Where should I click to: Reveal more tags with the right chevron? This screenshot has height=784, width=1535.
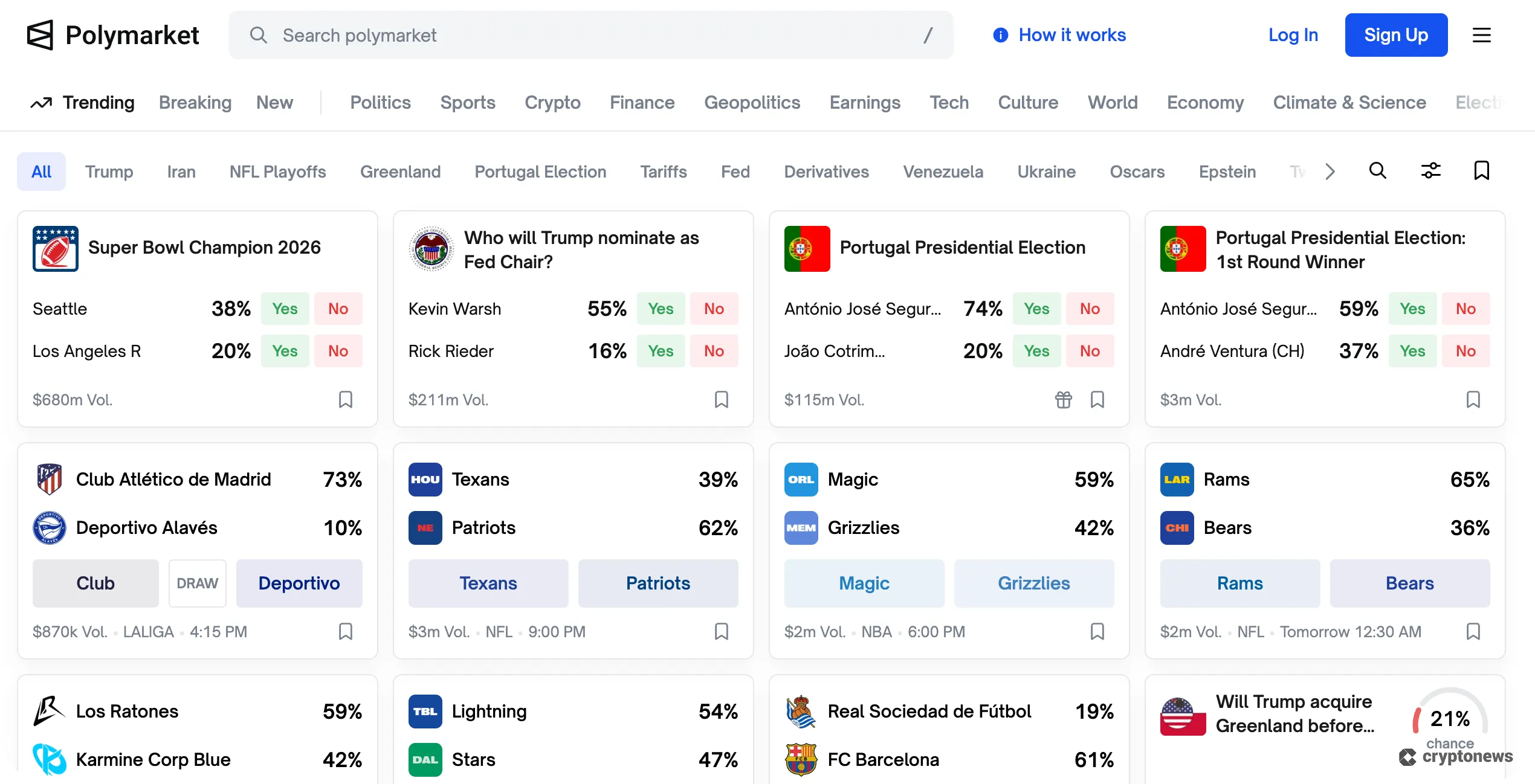[x=1330, y=172]
